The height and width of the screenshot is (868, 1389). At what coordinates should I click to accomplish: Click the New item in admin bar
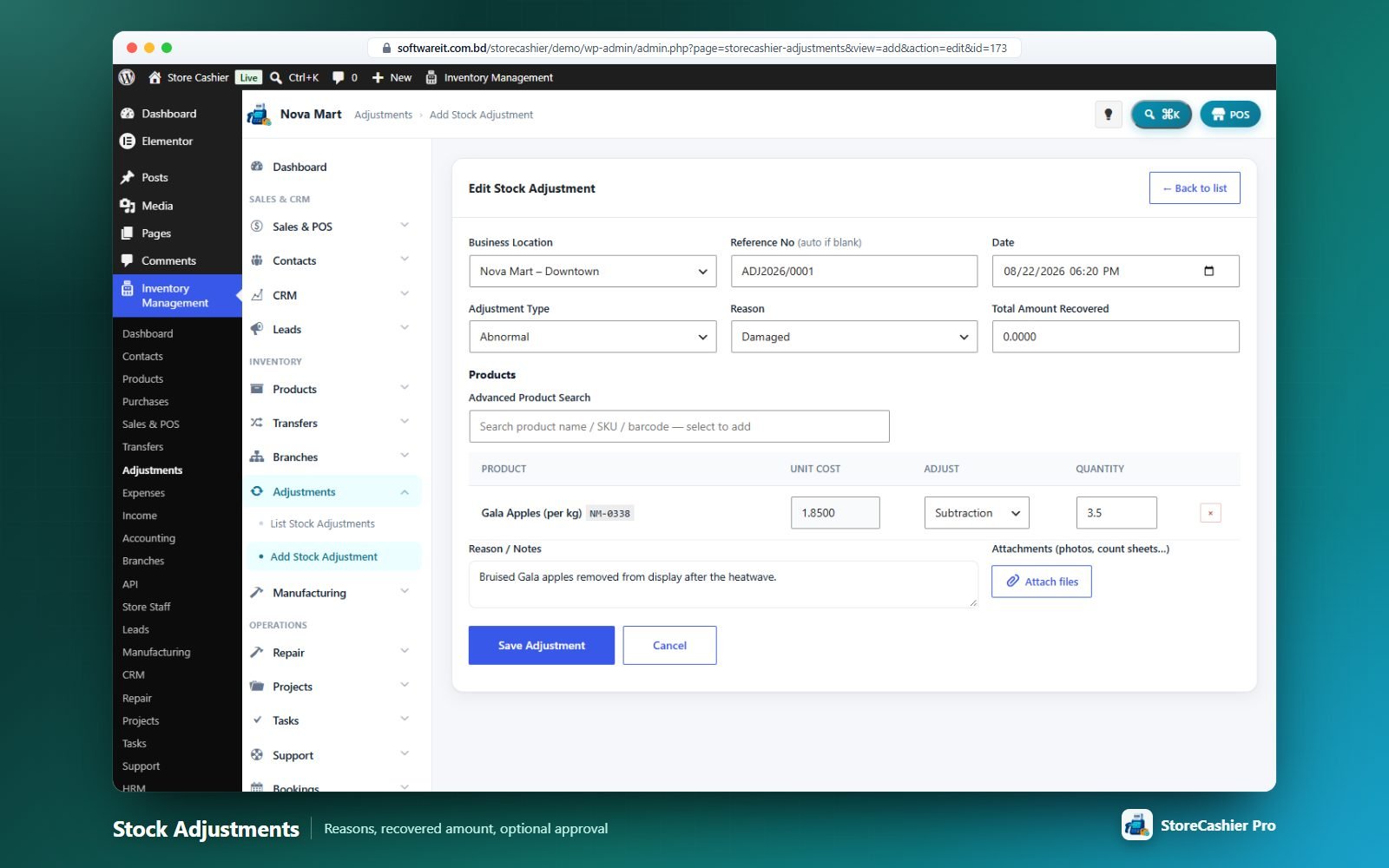(x=392, y=77)
